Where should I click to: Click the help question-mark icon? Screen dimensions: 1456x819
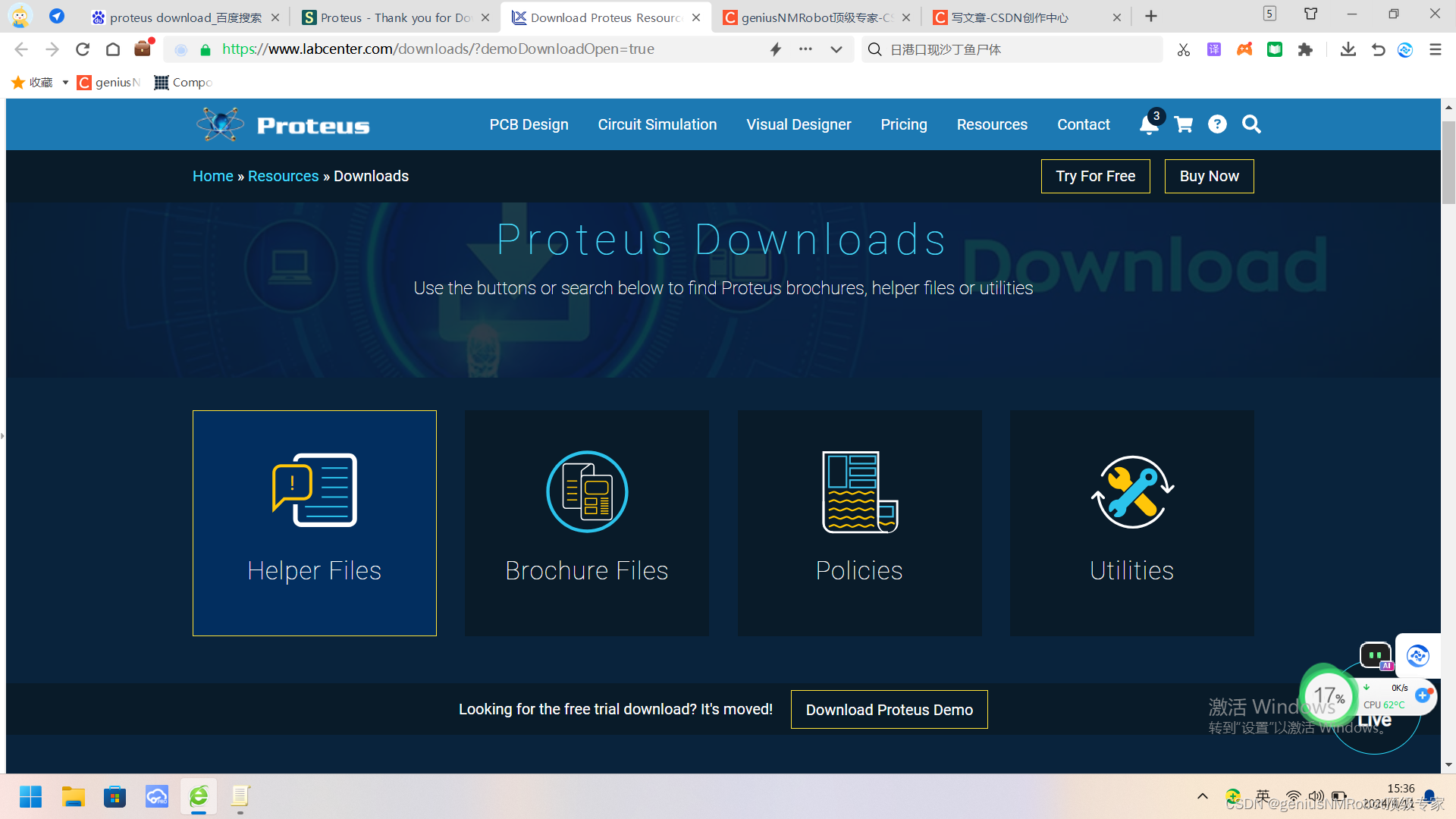1217,124
